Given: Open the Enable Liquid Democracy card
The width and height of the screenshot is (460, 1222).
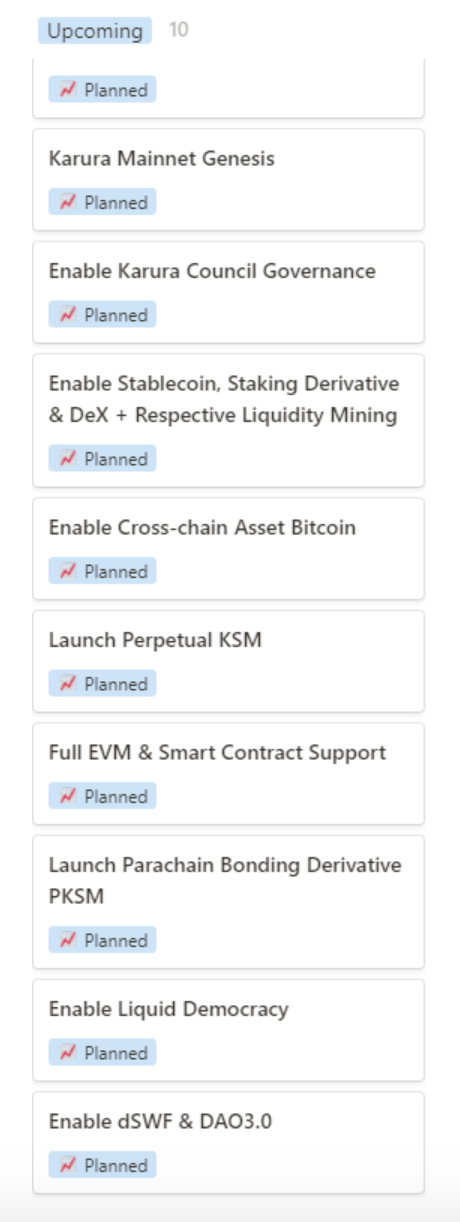Looking at the screenshot, I should pos(229,1030).
